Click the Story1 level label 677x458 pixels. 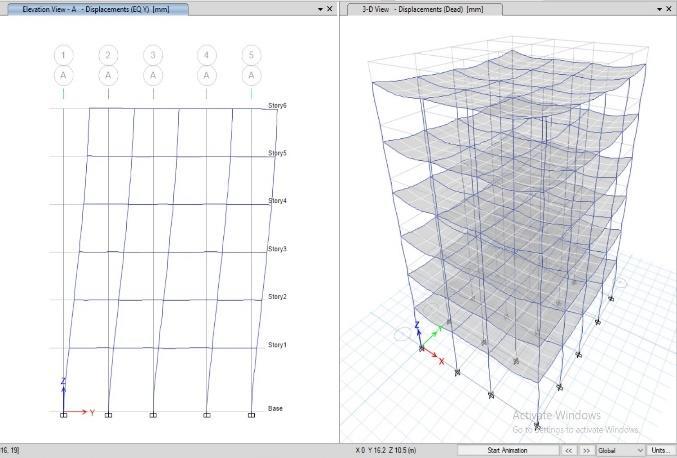pos(277,344)
